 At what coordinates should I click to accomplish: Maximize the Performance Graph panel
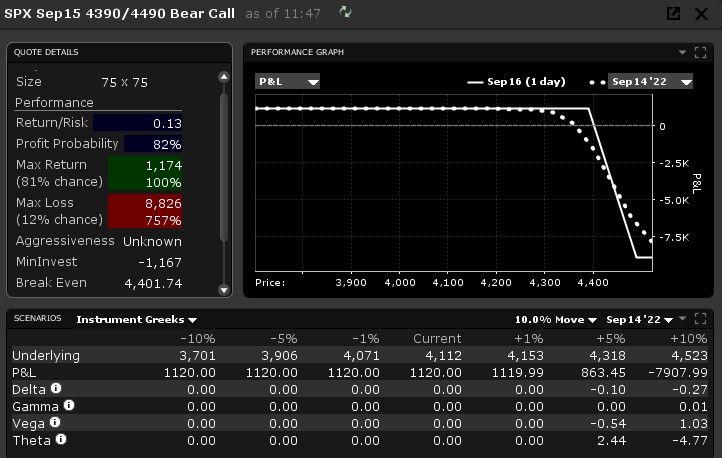click(x=698, y=52)
